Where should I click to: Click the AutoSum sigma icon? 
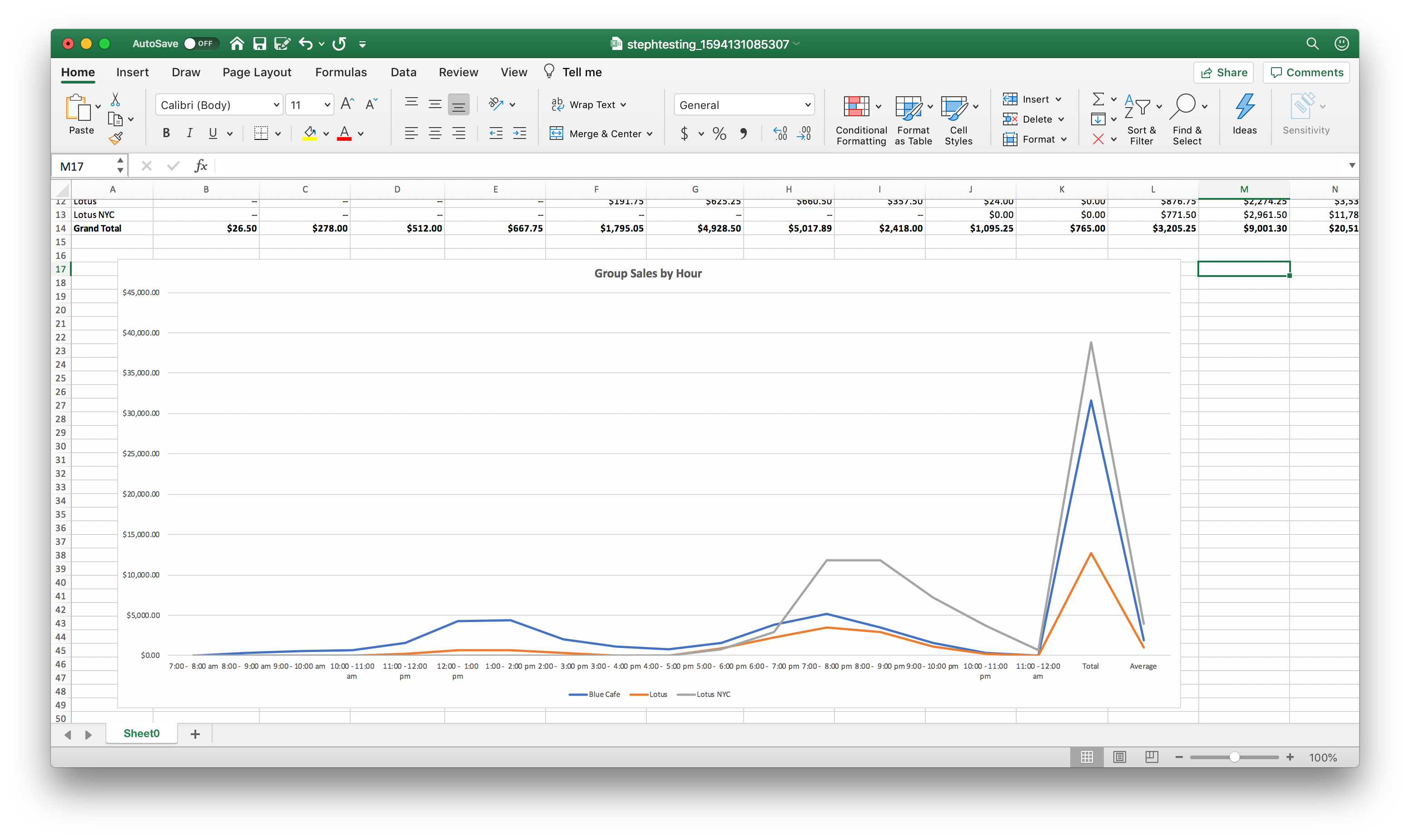coord(1098,99)
